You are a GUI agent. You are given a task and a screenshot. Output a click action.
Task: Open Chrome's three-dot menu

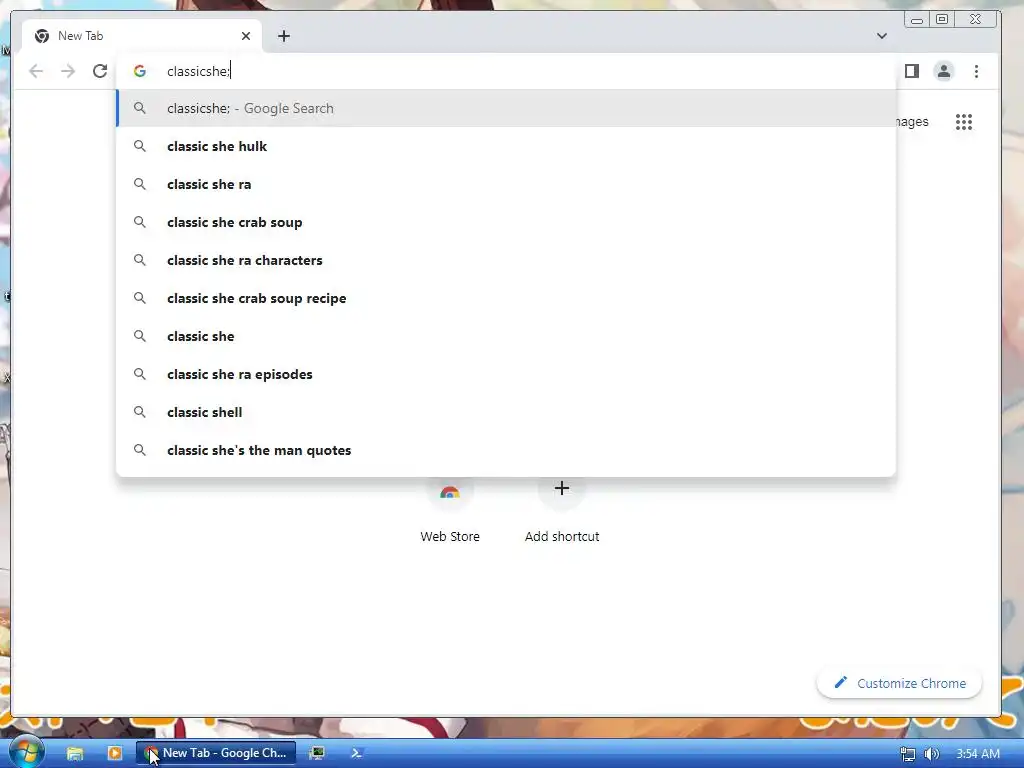976,71
